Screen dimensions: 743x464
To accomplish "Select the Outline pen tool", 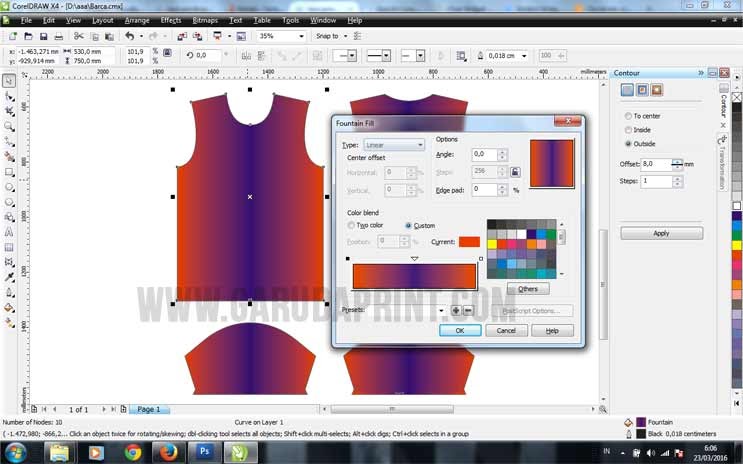I will 9,292.
